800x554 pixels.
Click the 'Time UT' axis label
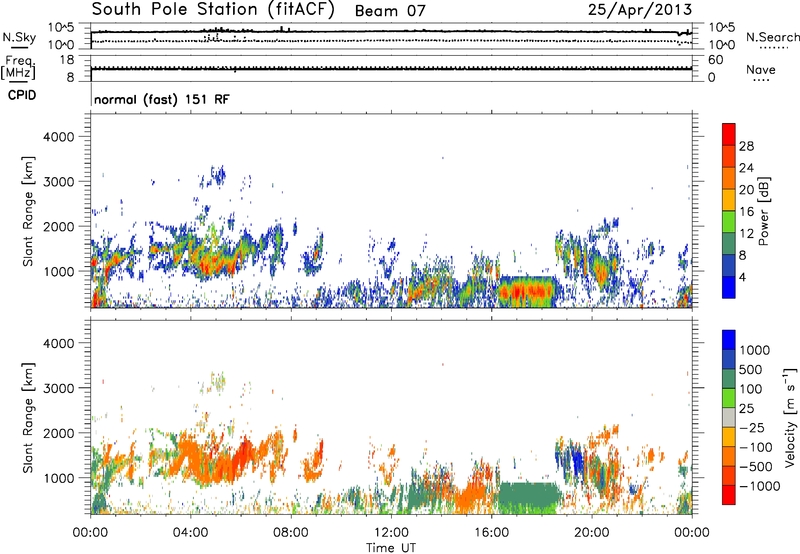[x=391, y=548]
